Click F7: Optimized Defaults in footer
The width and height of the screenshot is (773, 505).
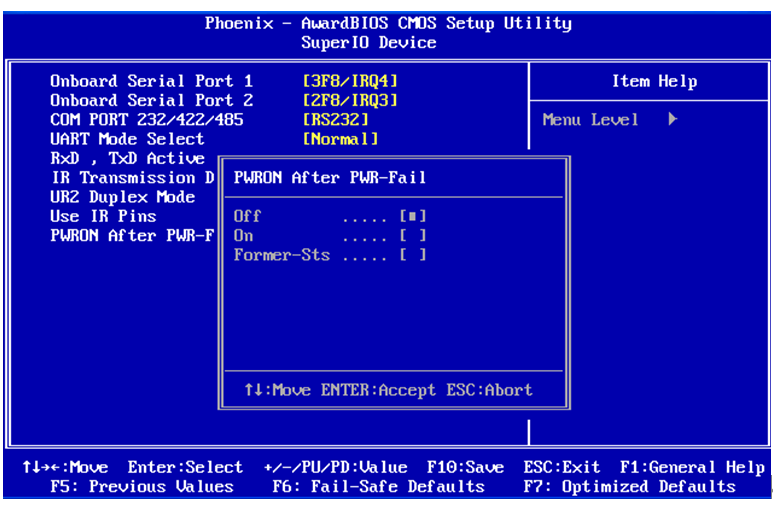[x=629, y=487]
